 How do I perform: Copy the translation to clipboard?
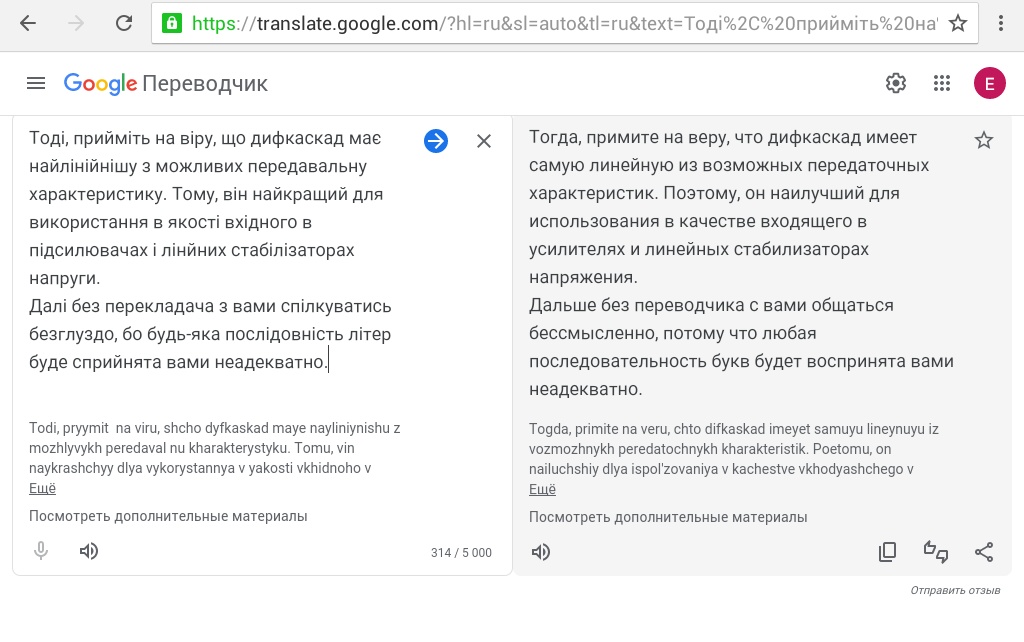coord(887,552)
